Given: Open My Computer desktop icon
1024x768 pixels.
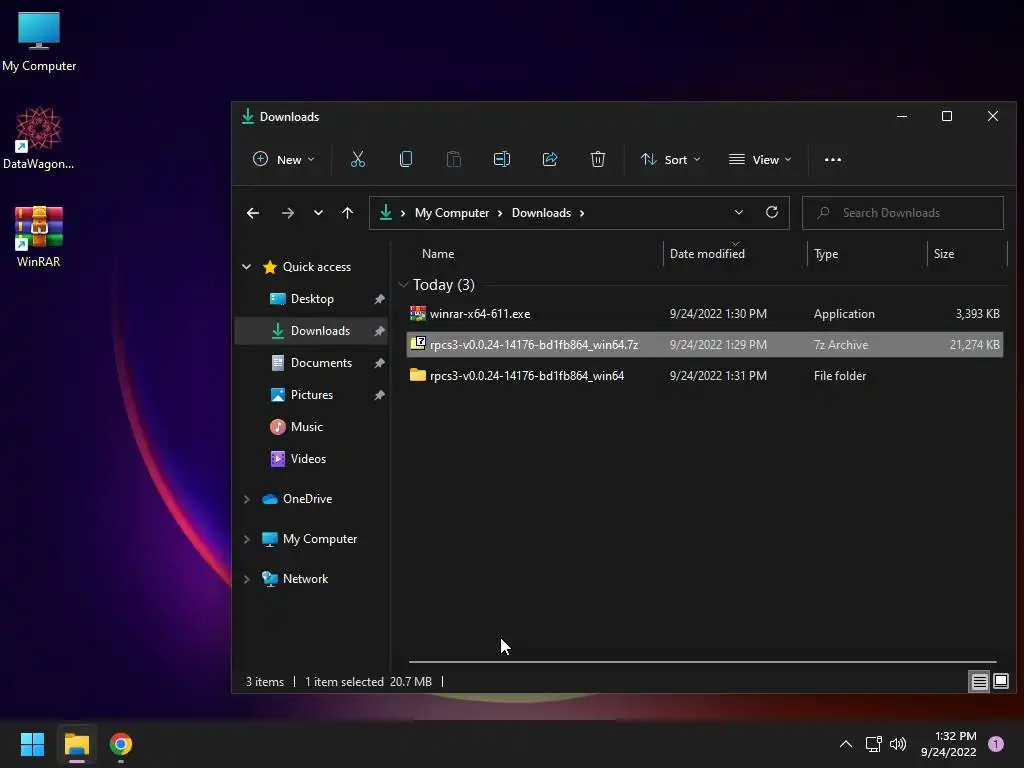Looking at the screenshot, I should pyautogui.click(x=39, y=42).
